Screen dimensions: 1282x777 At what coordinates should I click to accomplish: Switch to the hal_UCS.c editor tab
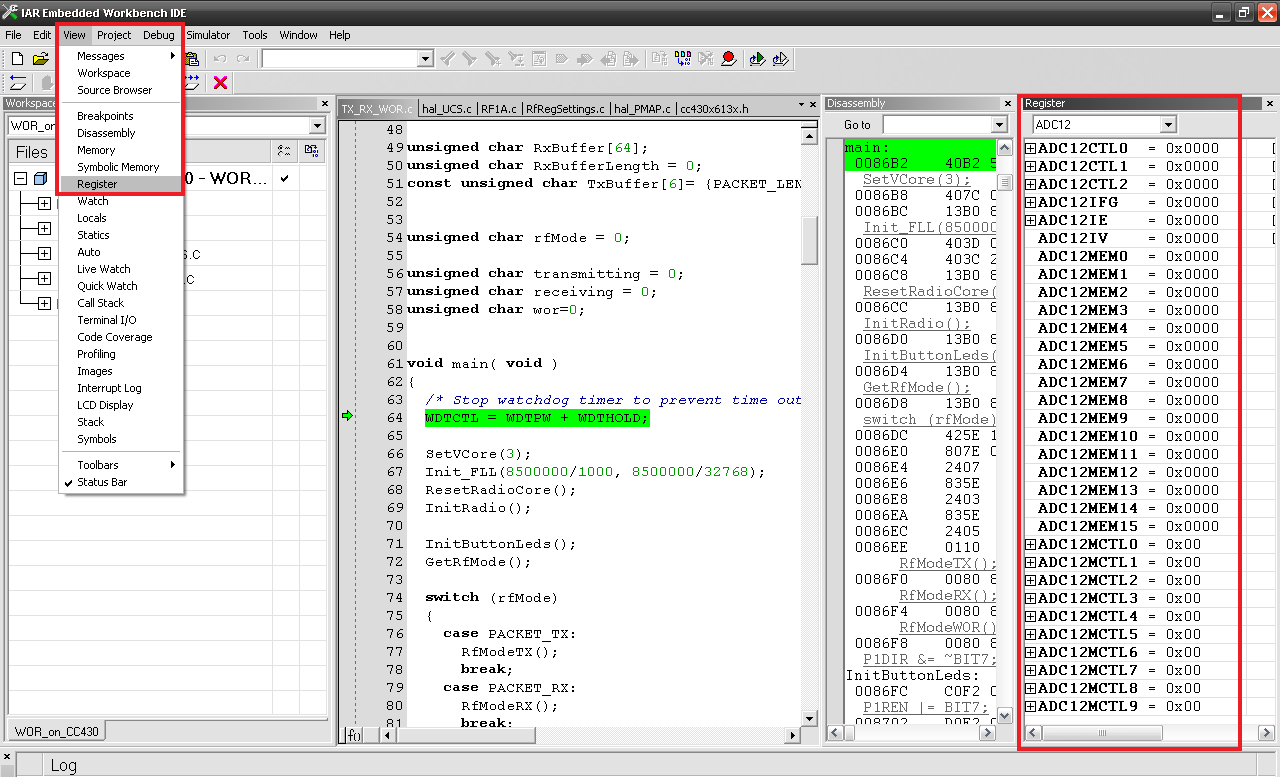point(448,108)
